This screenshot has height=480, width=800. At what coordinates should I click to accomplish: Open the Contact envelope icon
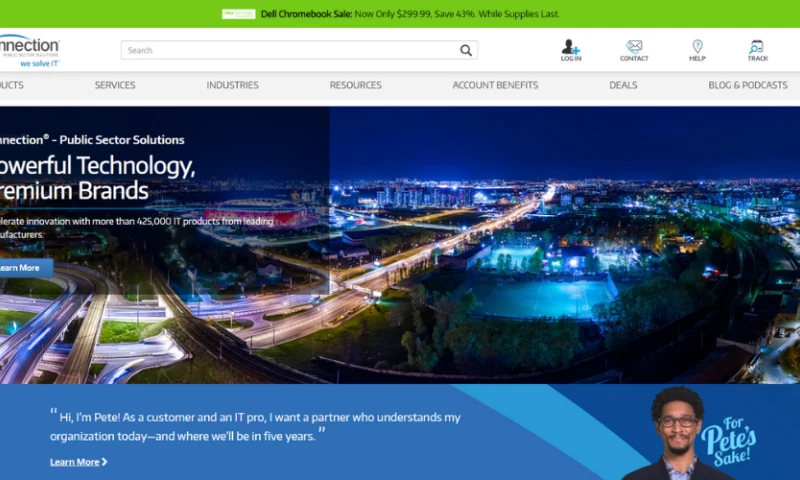[x=634, y=47]
